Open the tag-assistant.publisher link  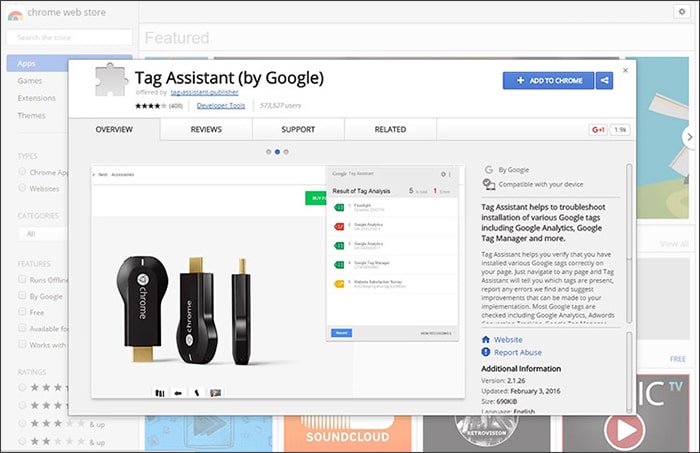pyautogui.click(x=204, y=92)
